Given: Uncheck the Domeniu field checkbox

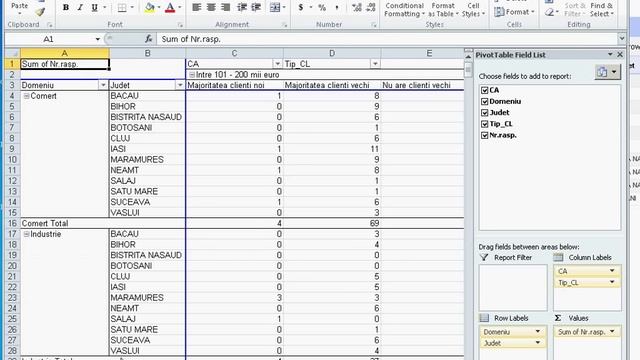Looking at the screenshot, I should (484, 101).
